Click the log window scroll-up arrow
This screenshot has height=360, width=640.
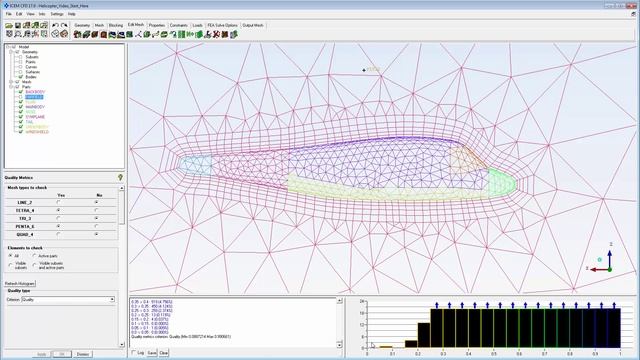pyautogui.click(x=339, y=301)
